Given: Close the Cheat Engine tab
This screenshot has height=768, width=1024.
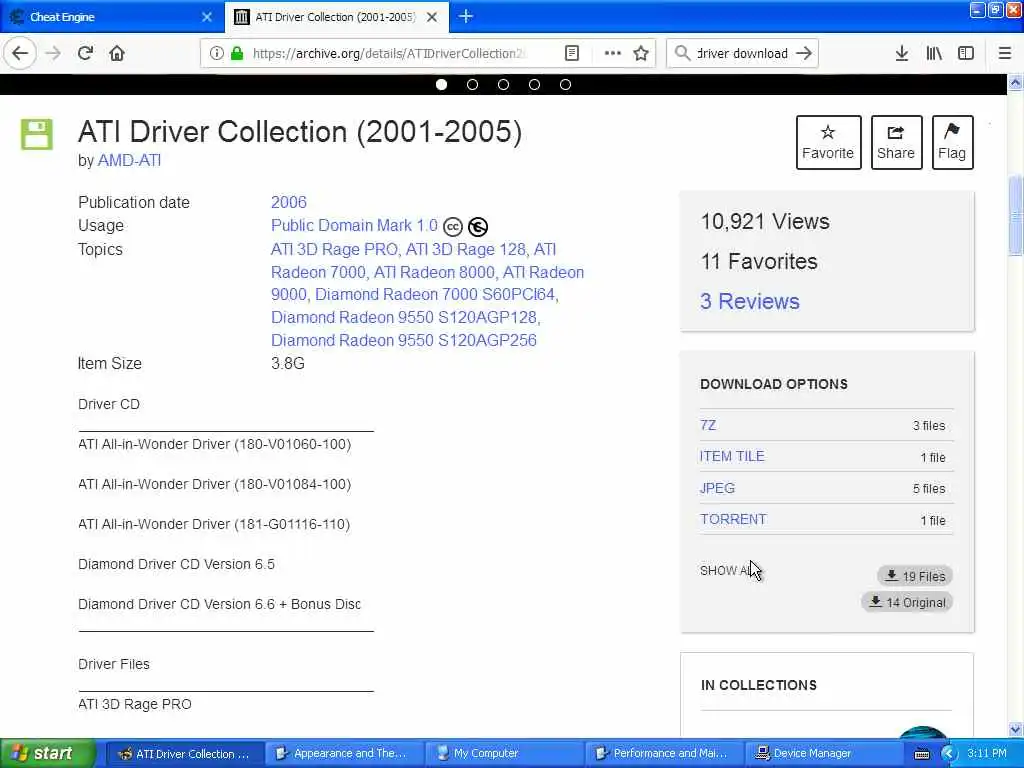Looking at the screenshot, I should tap(207, 17).
